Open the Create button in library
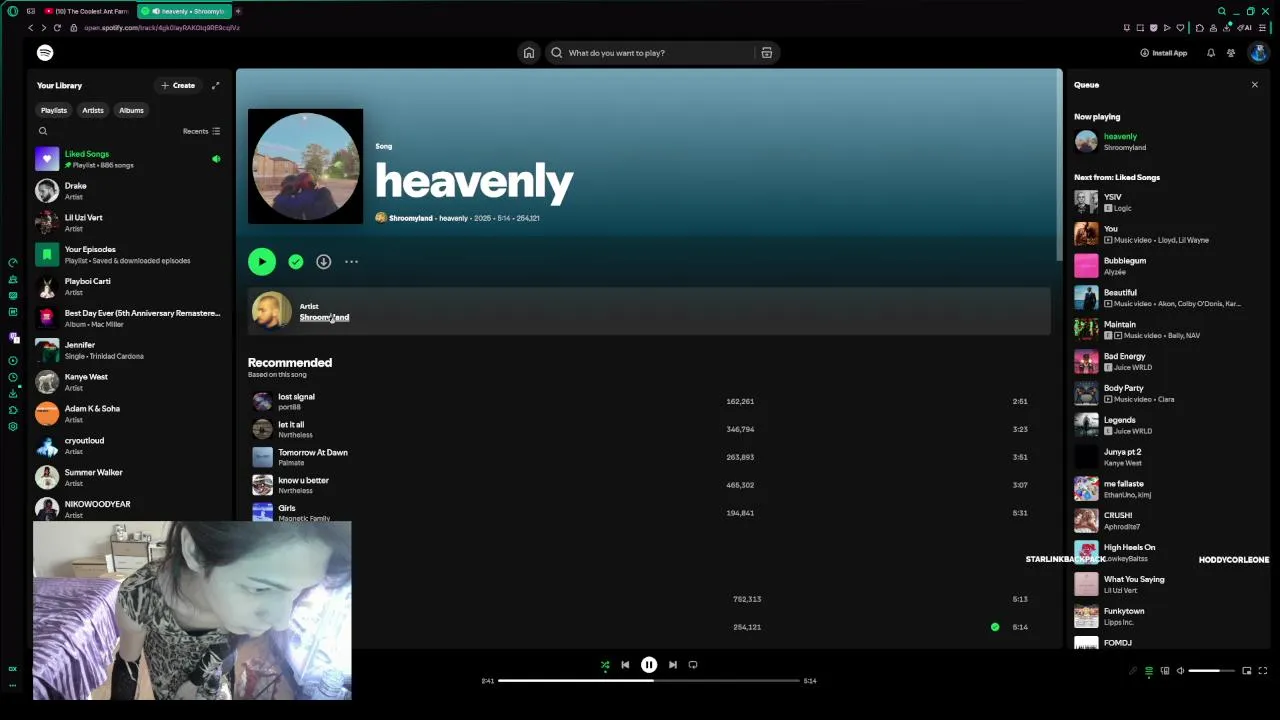 (x=178, y=85)
